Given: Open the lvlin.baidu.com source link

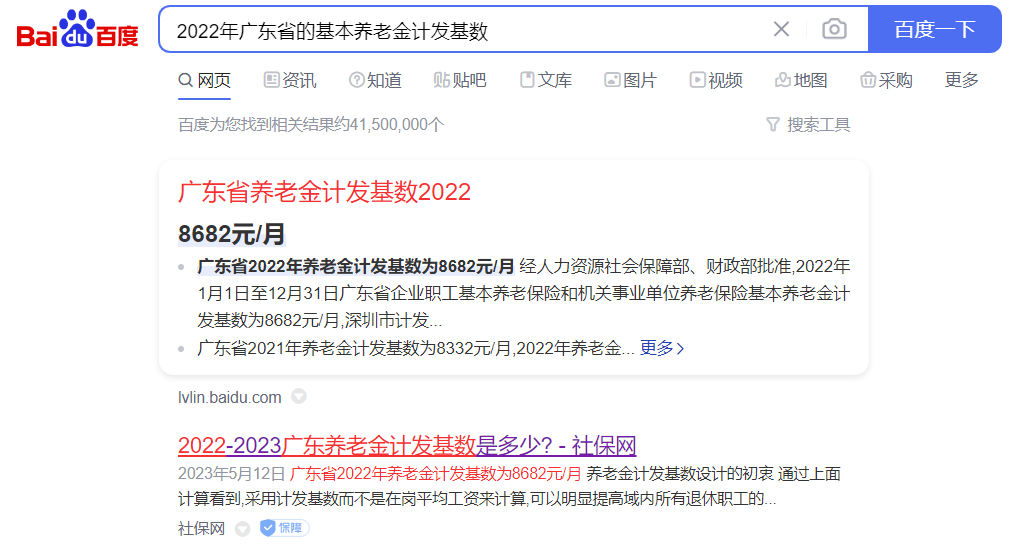Looking at the screenshot, I should (230, 397).
